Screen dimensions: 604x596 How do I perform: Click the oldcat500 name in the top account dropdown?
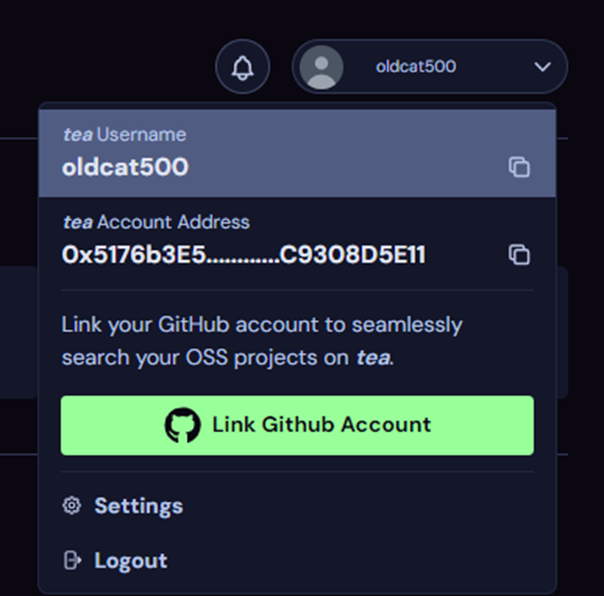(415, 67)
